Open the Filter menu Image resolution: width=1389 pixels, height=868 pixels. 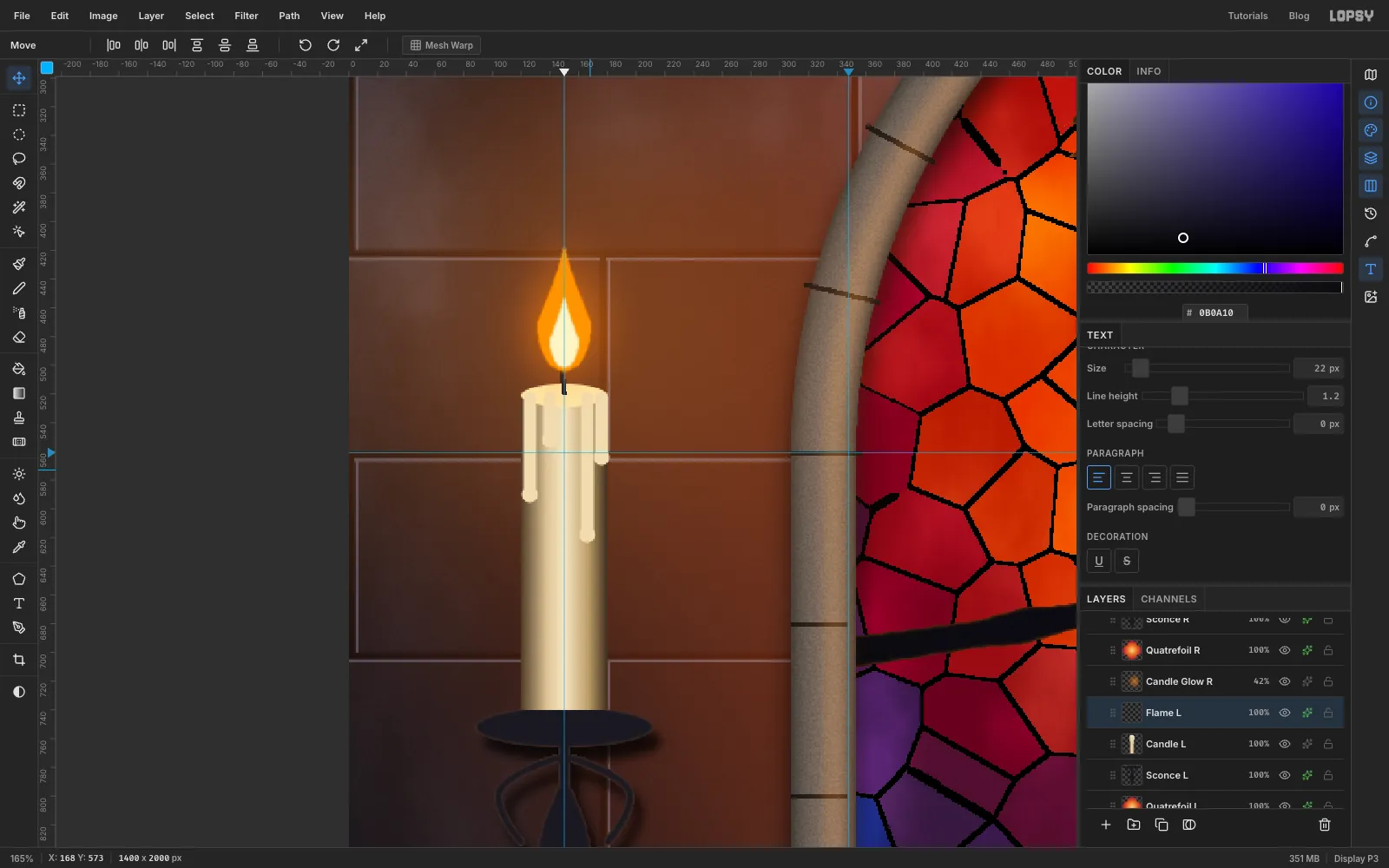coord(247,16)
